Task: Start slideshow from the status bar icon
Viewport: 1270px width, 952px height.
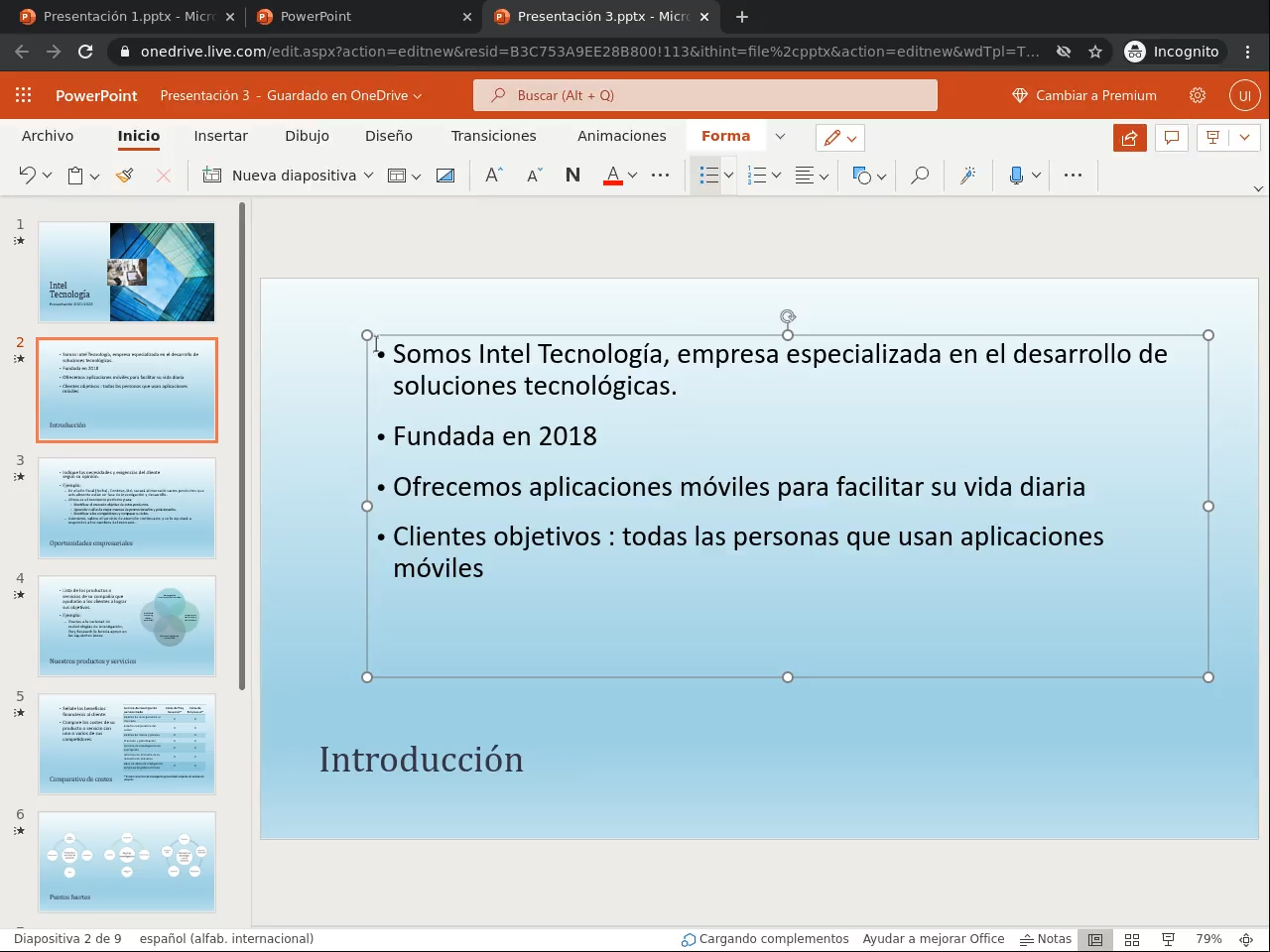Action: coord(1169,939)
